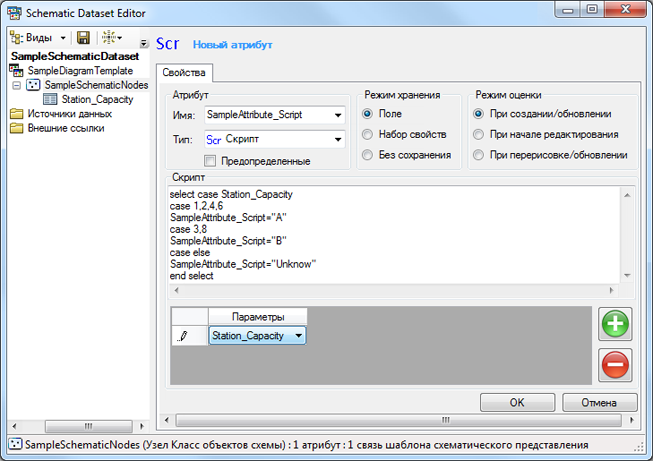The height and width of the screenshot is (461, 653).
Task: Select SampleDiagramTemplate in the tree
Action: (78, 71)
